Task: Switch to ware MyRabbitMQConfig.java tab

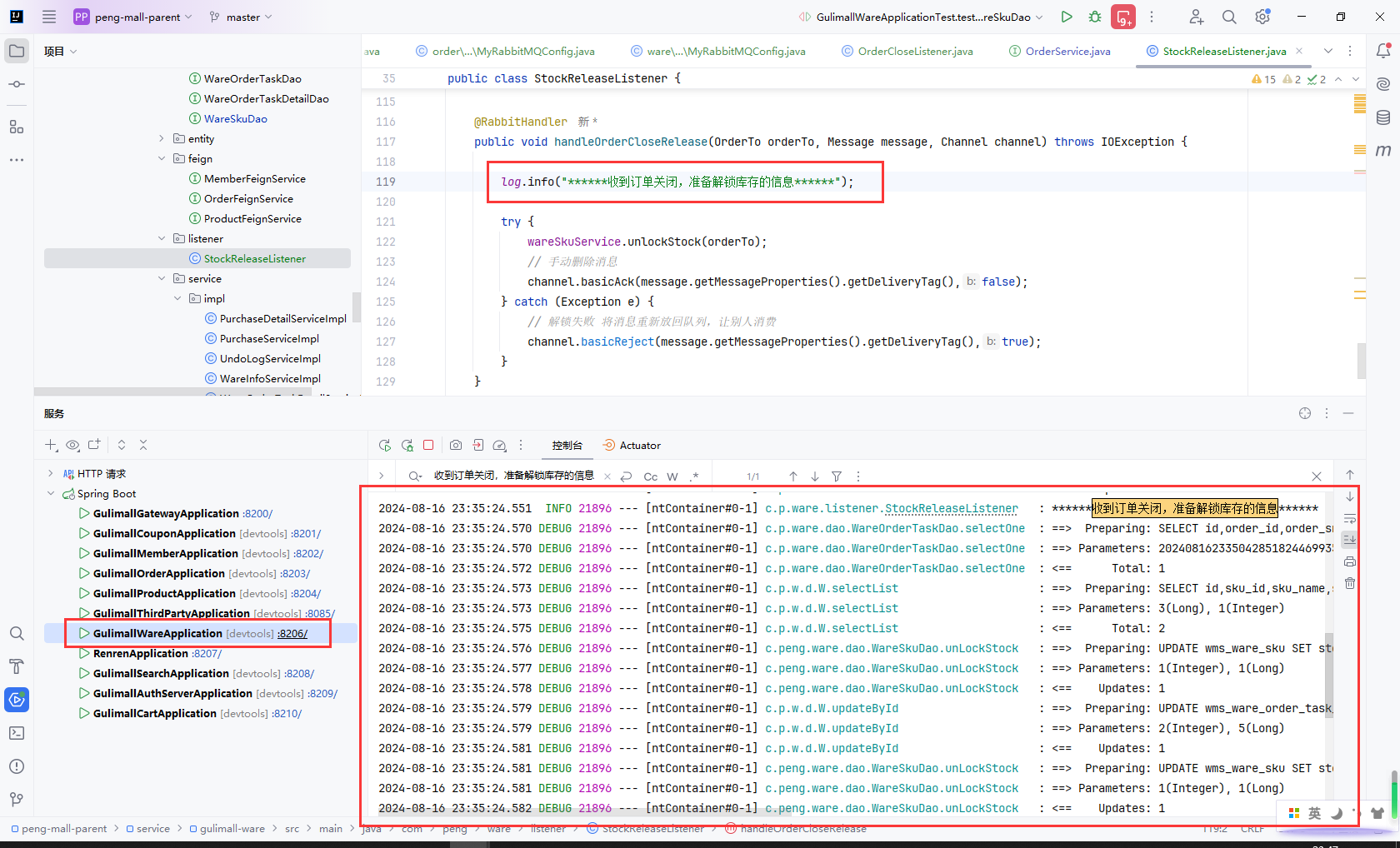Action: [718, 52]
